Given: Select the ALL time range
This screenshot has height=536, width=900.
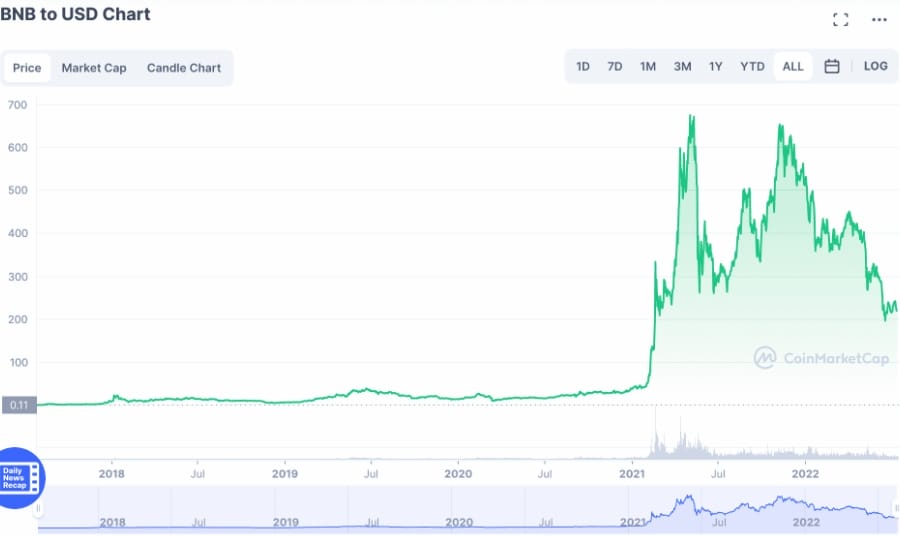Looking at the screenshot, I should click(793, 67).
